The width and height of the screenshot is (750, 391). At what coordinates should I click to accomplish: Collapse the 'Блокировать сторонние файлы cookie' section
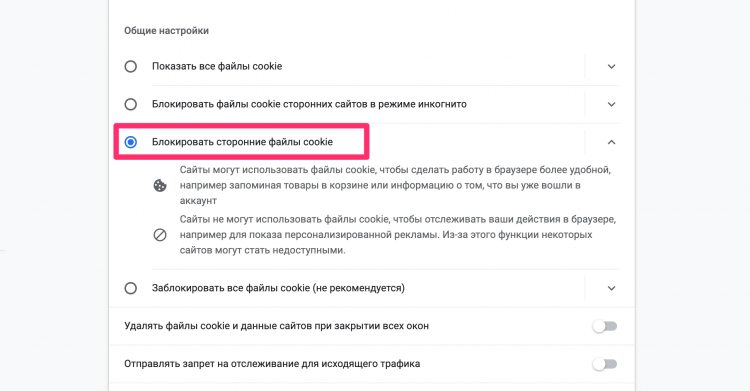click(x=611, y=142)
